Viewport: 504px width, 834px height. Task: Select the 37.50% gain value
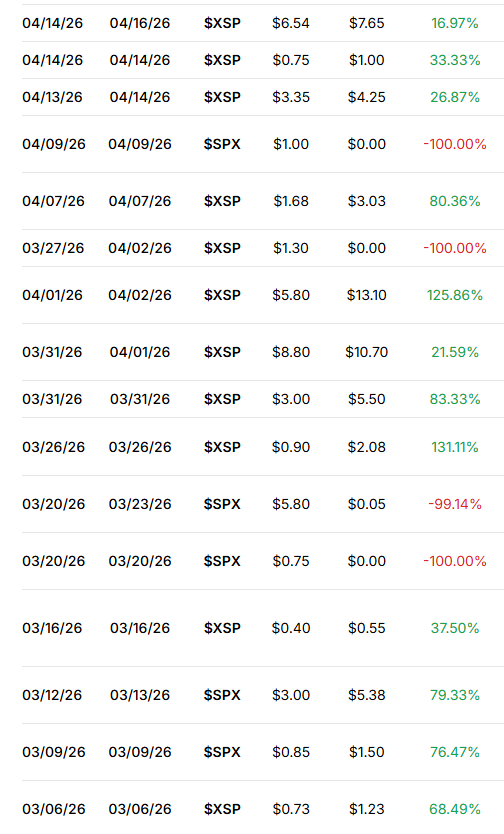click(455, 628)
